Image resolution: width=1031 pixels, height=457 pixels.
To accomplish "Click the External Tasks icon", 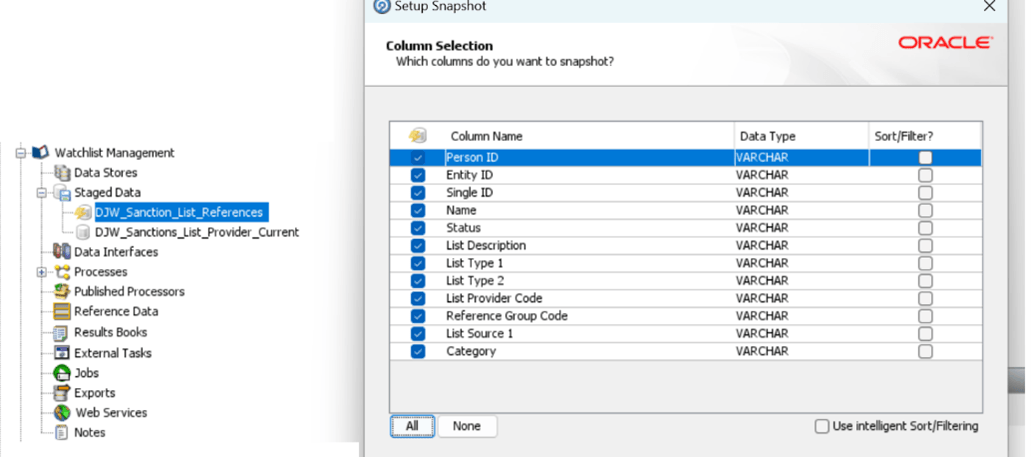I will (x=62, y=353).
